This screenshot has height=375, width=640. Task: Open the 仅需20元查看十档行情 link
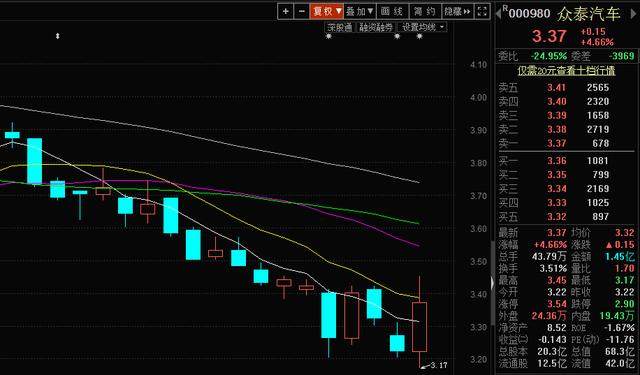pyautogui.click(x=566, y=71)
